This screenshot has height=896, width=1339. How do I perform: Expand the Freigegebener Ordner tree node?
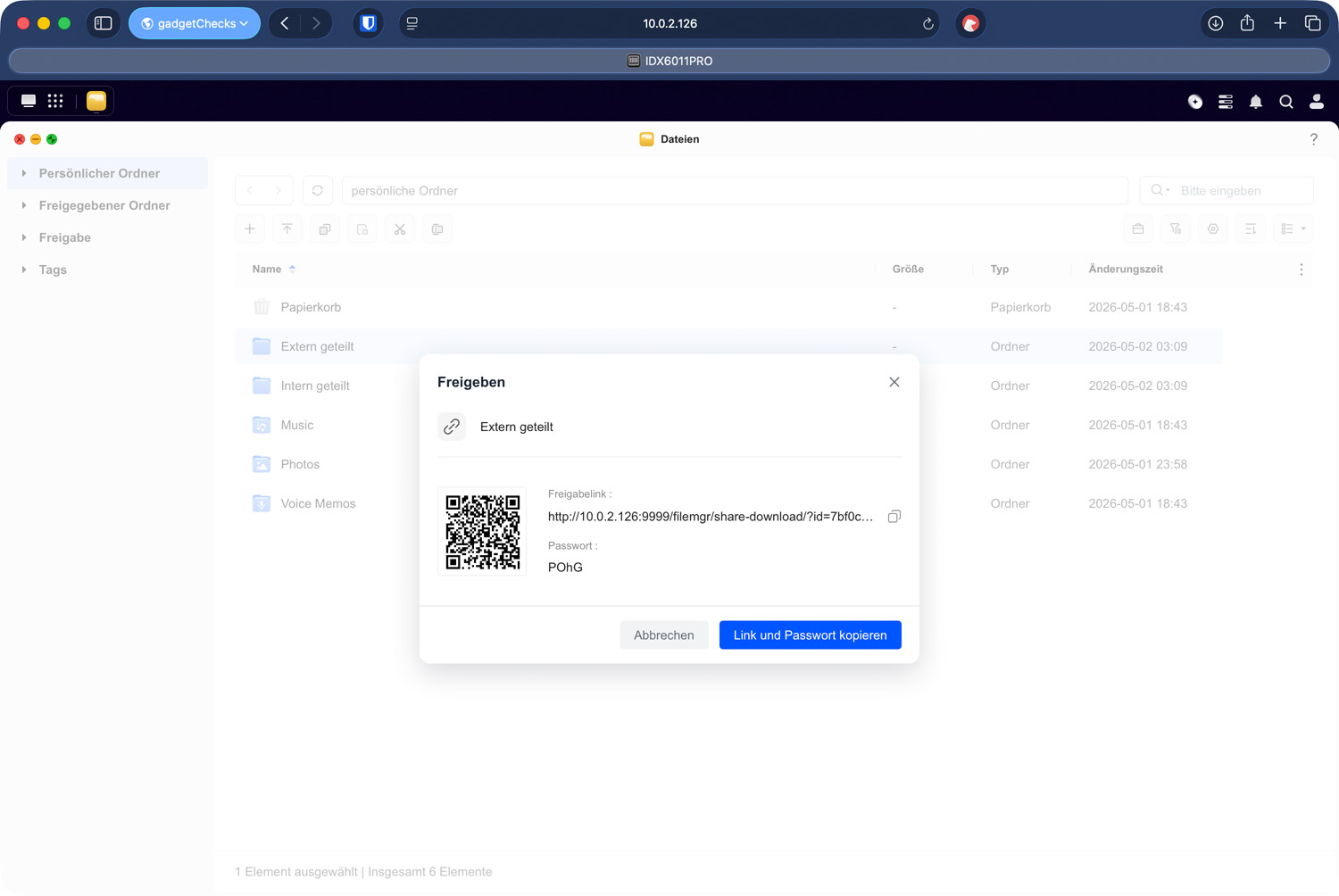[x=24, y=205]
